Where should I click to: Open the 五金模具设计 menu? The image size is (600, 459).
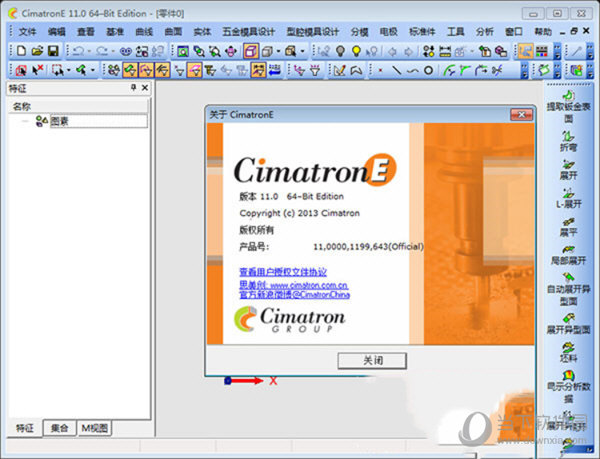coord(249,32)
